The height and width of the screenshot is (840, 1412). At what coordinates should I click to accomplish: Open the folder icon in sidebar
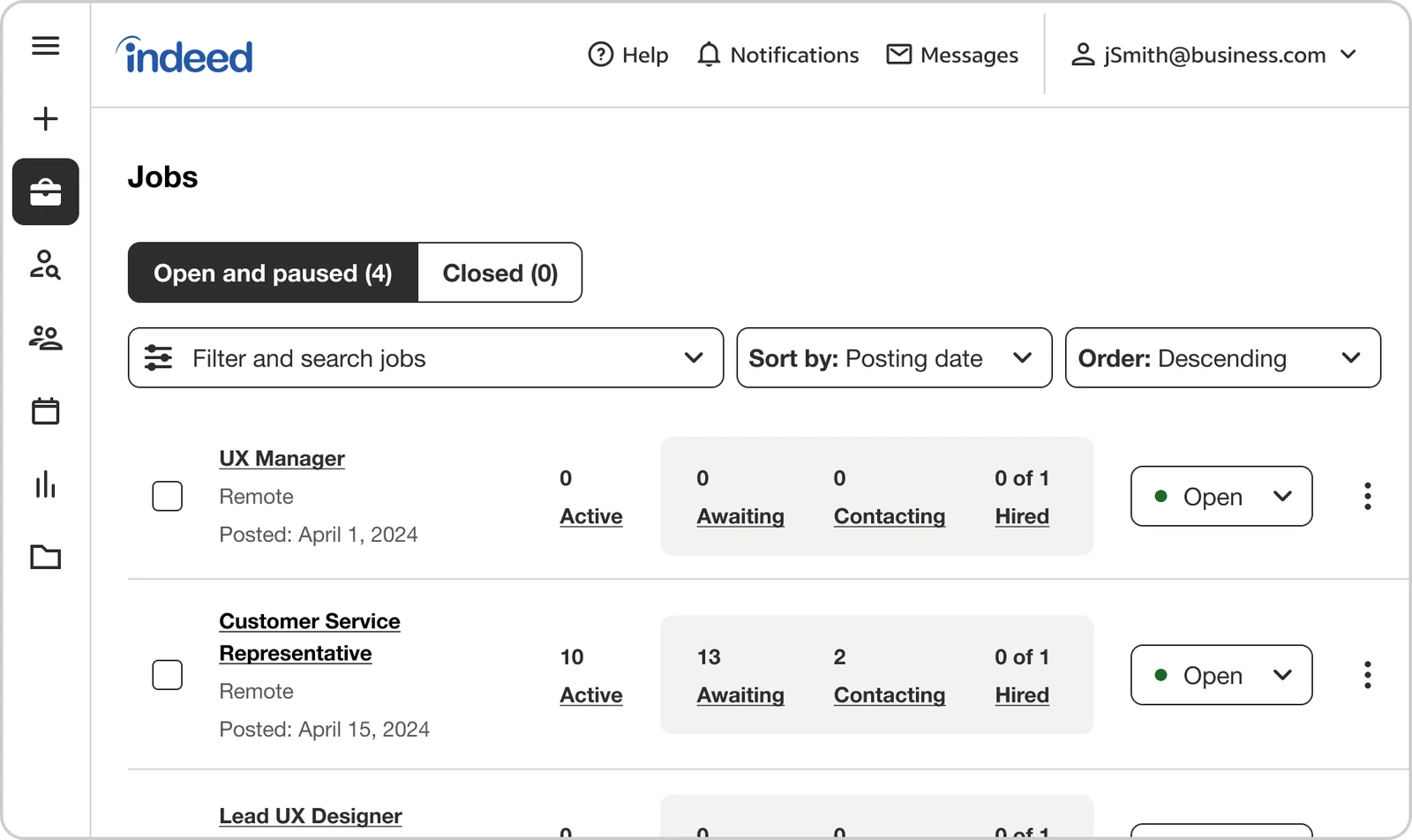click(45, 557)
